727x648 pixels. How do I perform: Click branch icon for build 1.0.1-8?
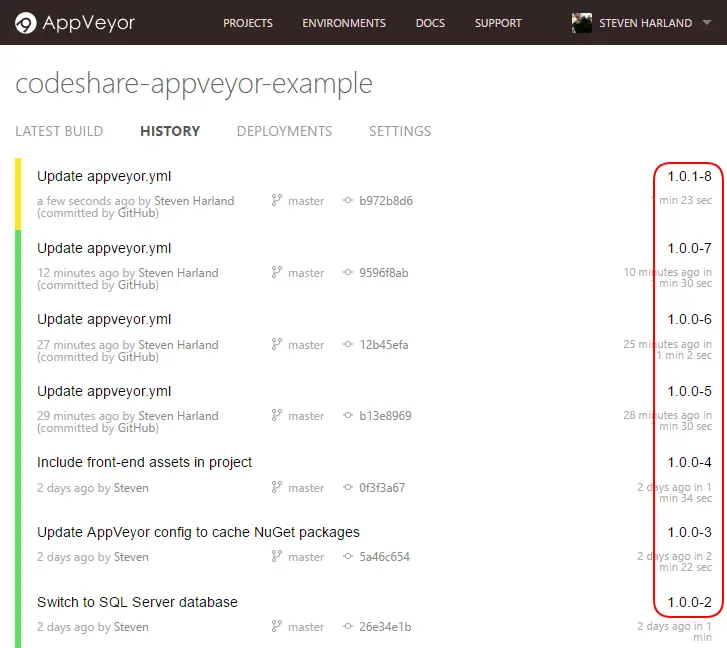[277, 201]
